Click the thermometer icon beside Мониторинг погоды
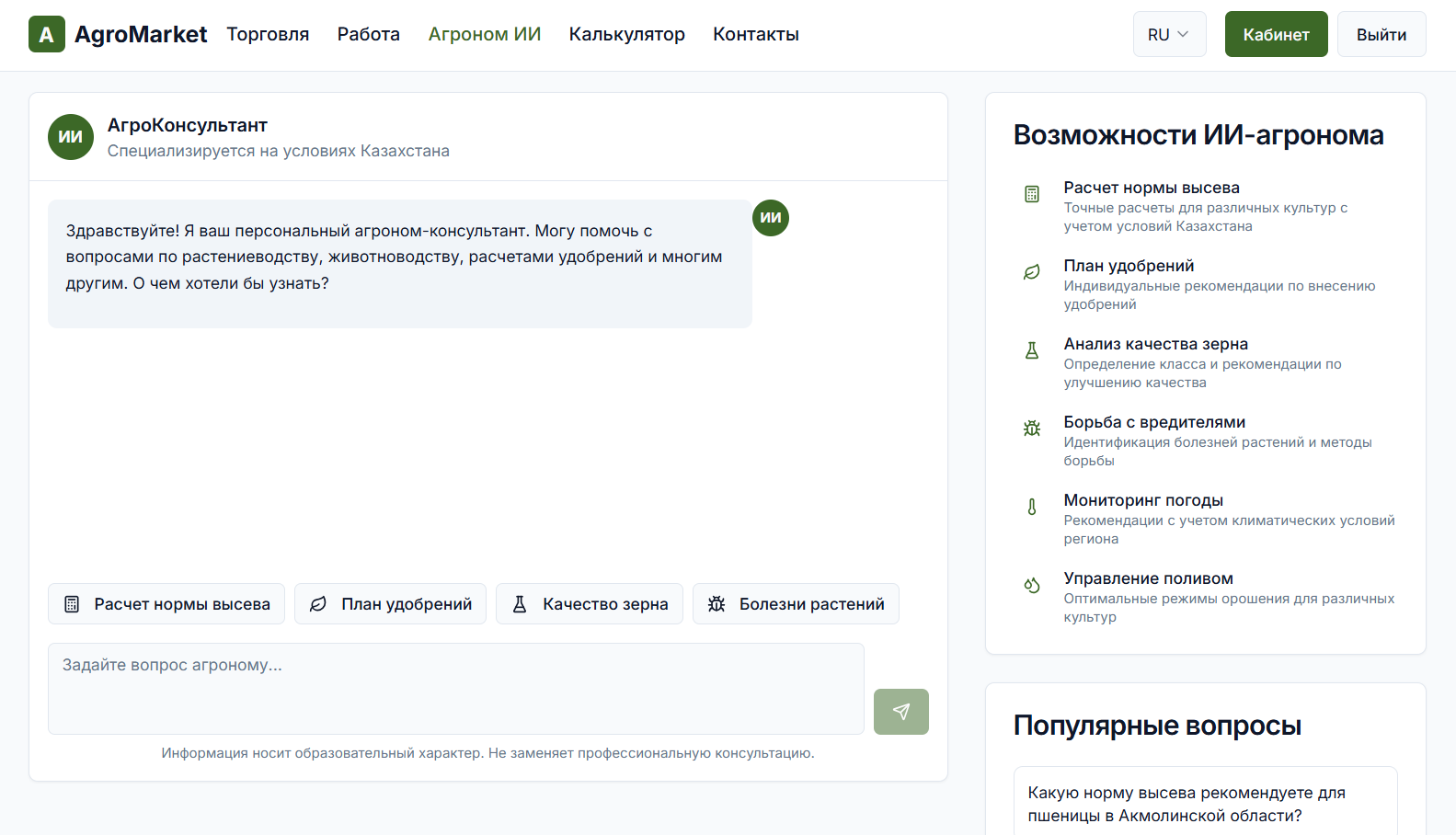This screenshot has height=835, width=1456. click(x=1032, y=507)
